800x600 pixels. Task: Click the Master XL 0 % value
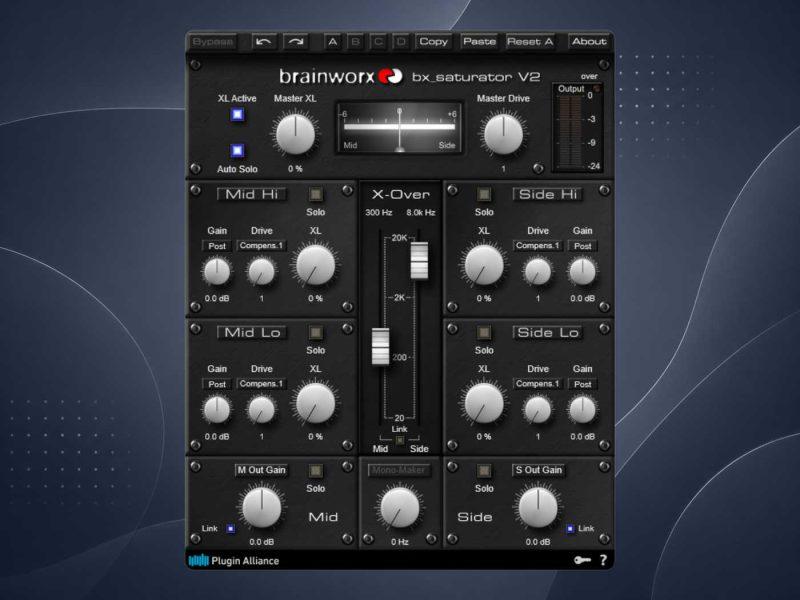pos(295,169)
